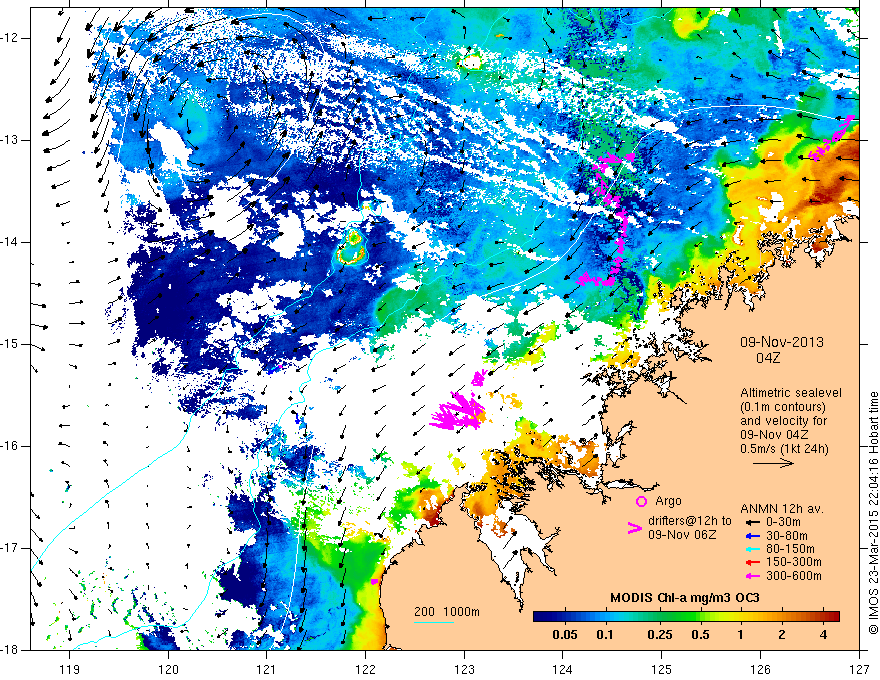This screenshot has width=880, height=680.
Task: Click the 'MODIS Chl-a mg/m3 OC3' title
Action: [685, 598]
